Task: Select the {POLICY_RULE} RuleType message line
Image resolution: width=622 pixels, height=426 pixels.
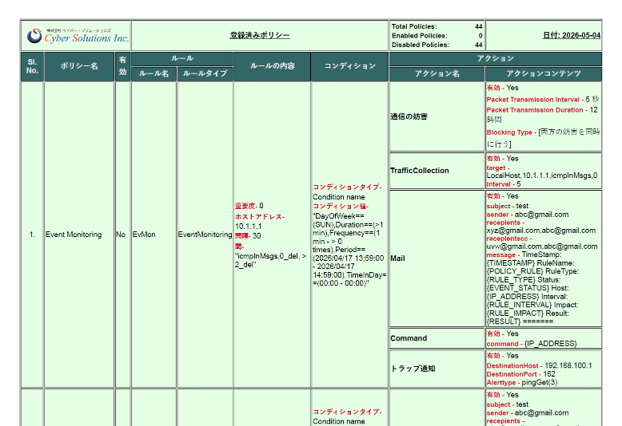Action: coord(533,272)
